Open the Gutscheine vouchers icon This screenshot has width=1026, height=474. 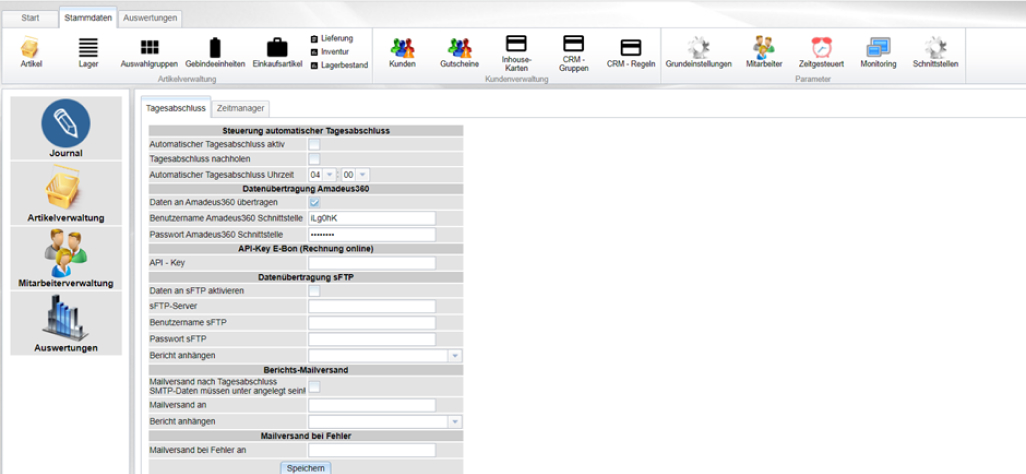click(x=459, y=49)
